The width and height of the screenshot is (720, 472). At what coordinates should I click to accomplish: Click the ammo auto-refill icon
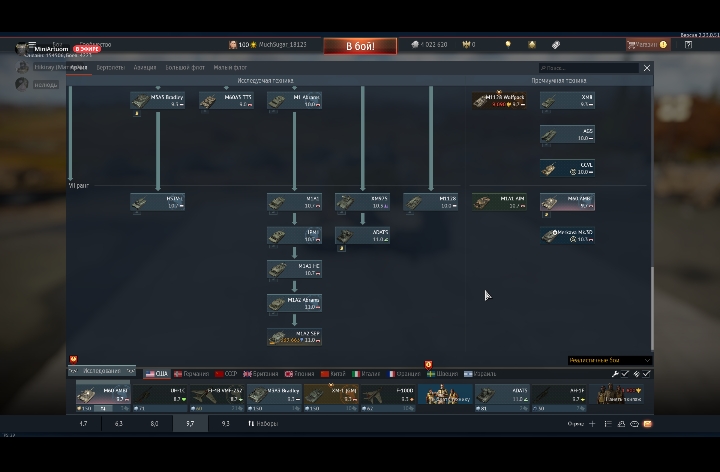pyautogui.click(x=636, y=374)
